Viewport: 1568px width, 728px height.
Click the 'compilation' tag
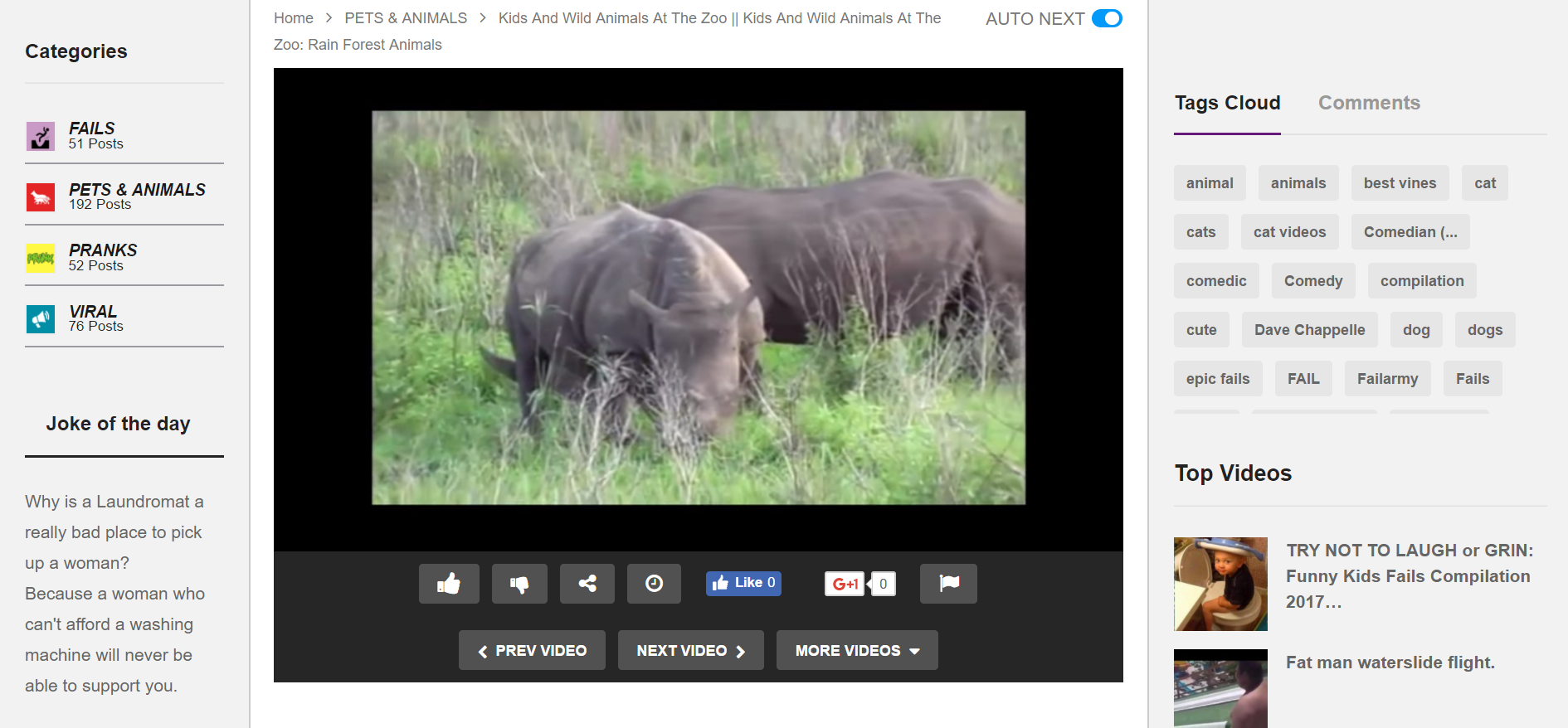1422,281
